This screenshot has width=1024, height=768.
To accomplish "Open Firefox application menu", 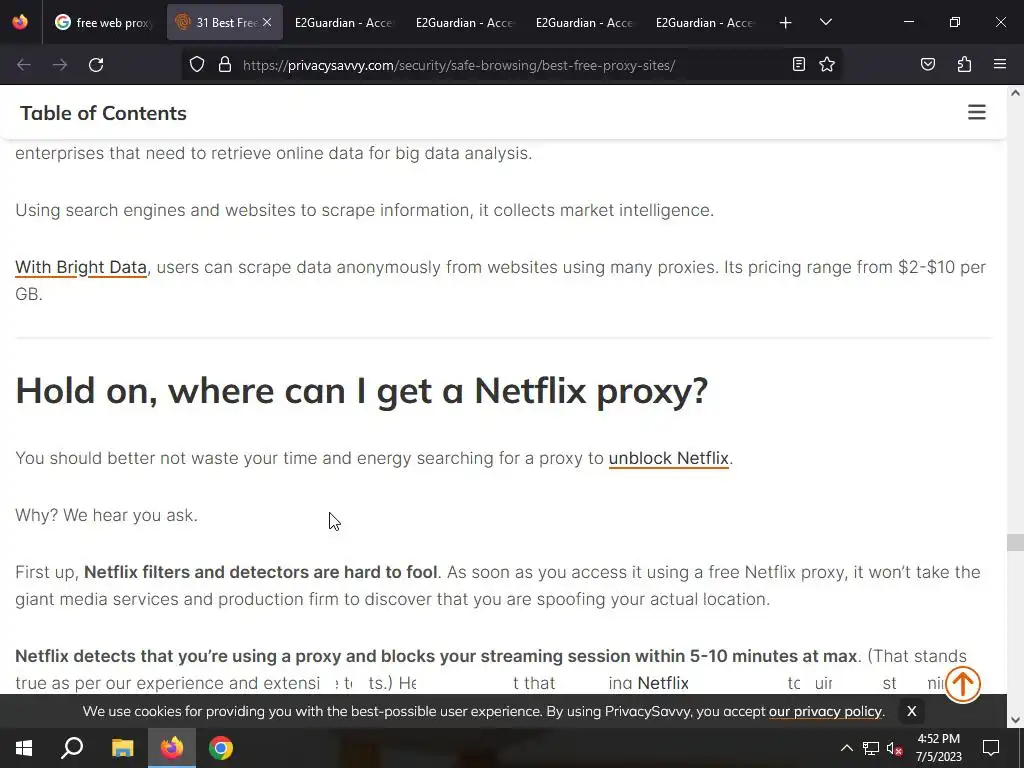I will 1000,64.
